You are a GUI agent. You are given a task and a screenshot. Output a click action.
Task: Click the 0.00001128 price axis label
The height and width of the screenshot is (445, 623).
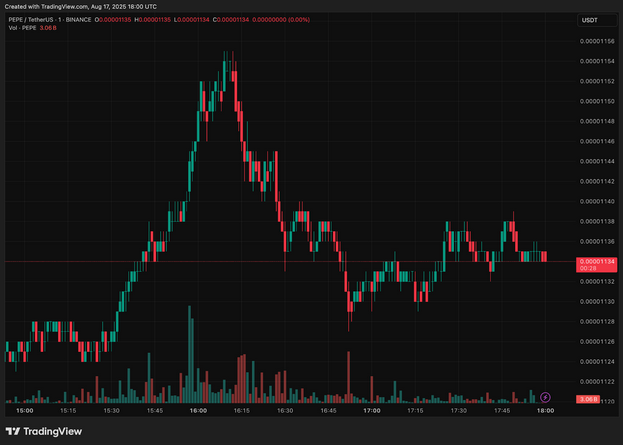(597, 321)
